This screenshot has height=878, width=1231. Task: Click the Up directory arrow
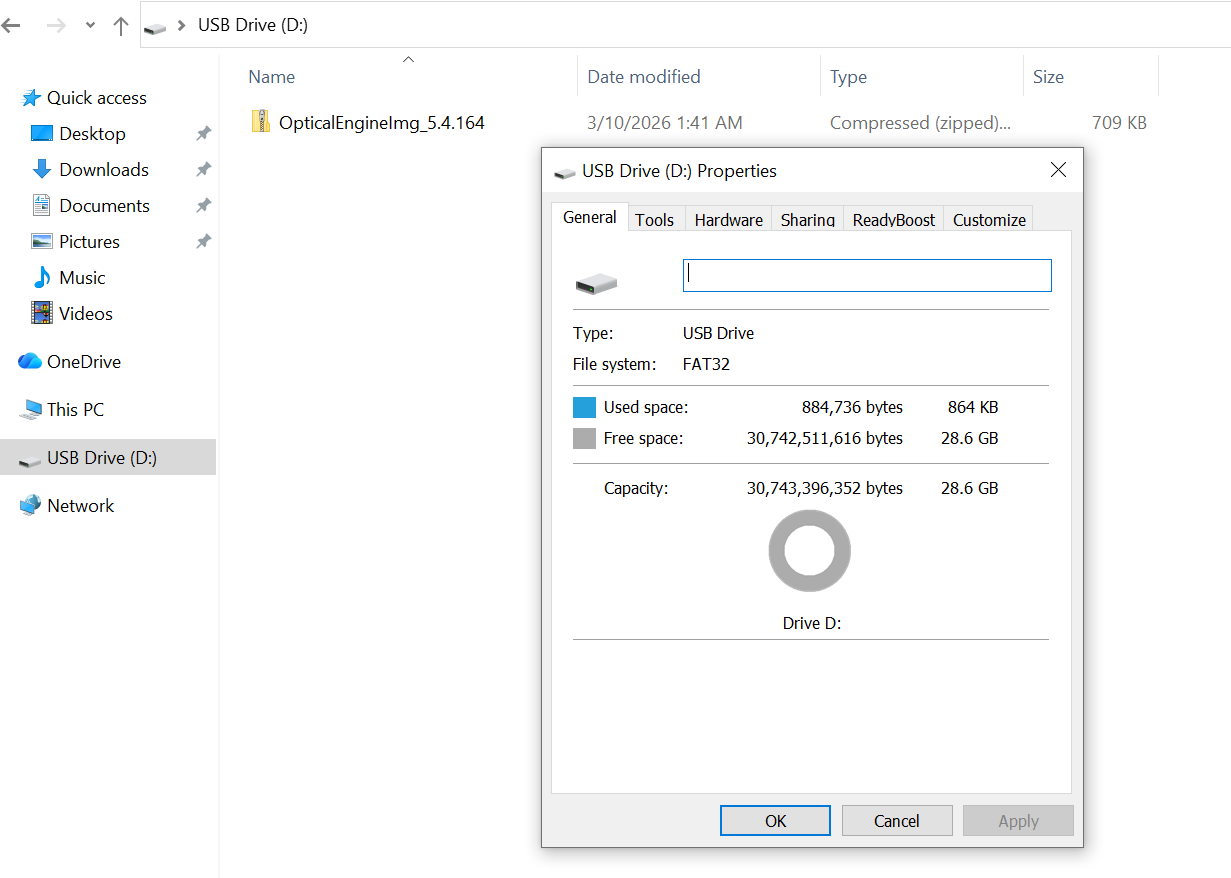point(121,26)
